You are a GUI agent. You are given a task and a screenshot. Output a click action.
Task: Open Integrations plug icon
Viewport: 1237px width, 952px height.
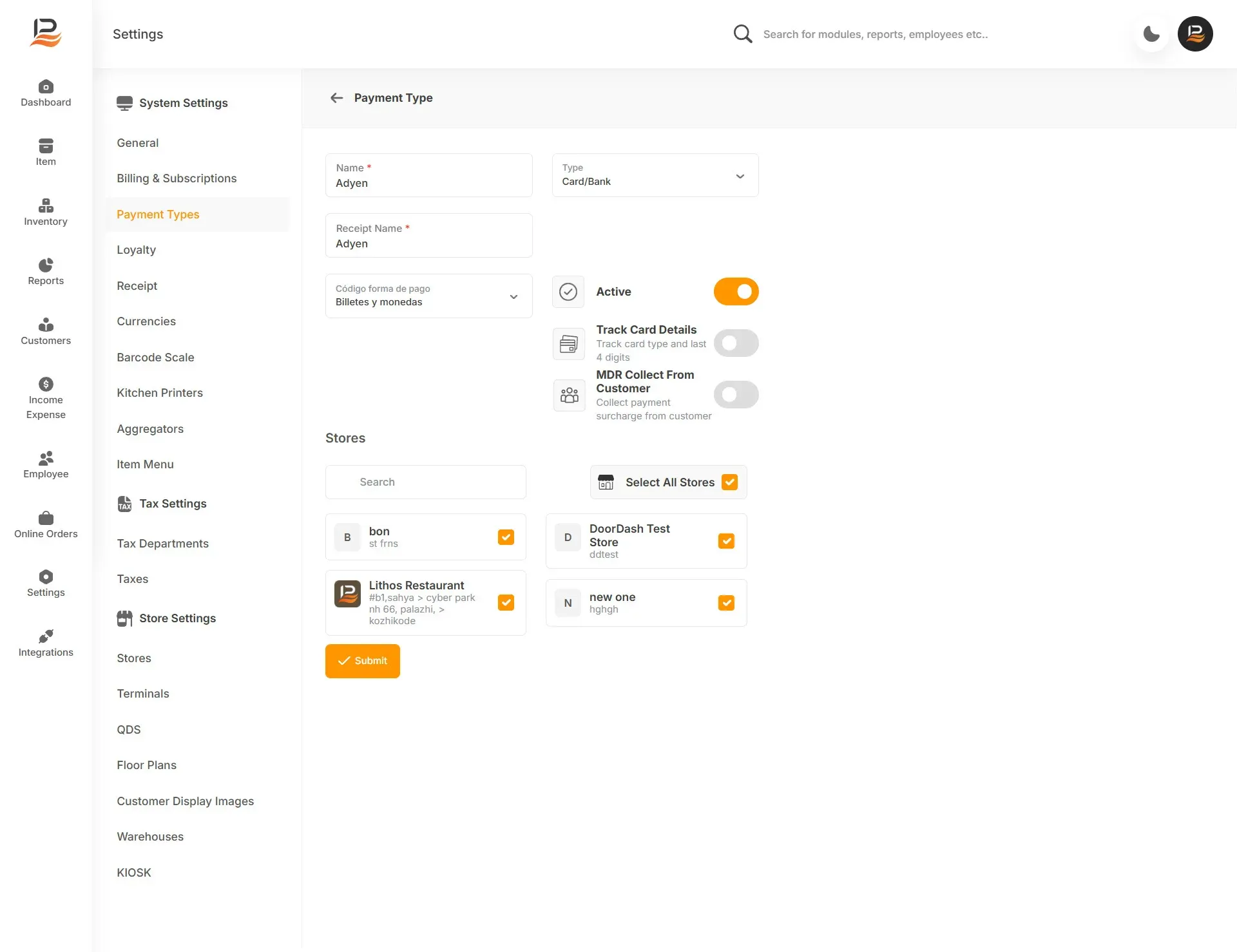pyautogui.click(x=46, y=636)
